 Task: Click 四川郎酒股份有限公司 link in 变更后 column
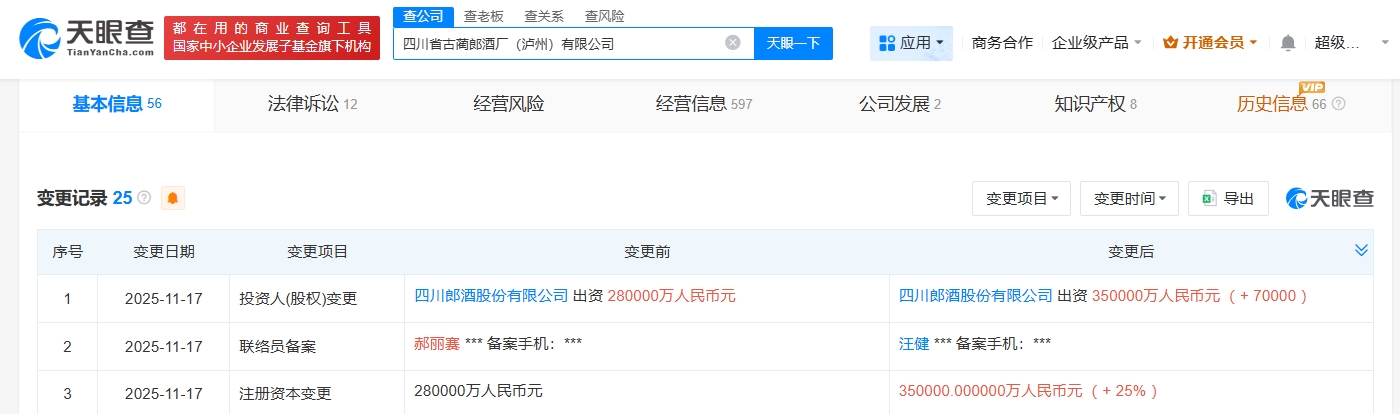click(x=976, y=296)
